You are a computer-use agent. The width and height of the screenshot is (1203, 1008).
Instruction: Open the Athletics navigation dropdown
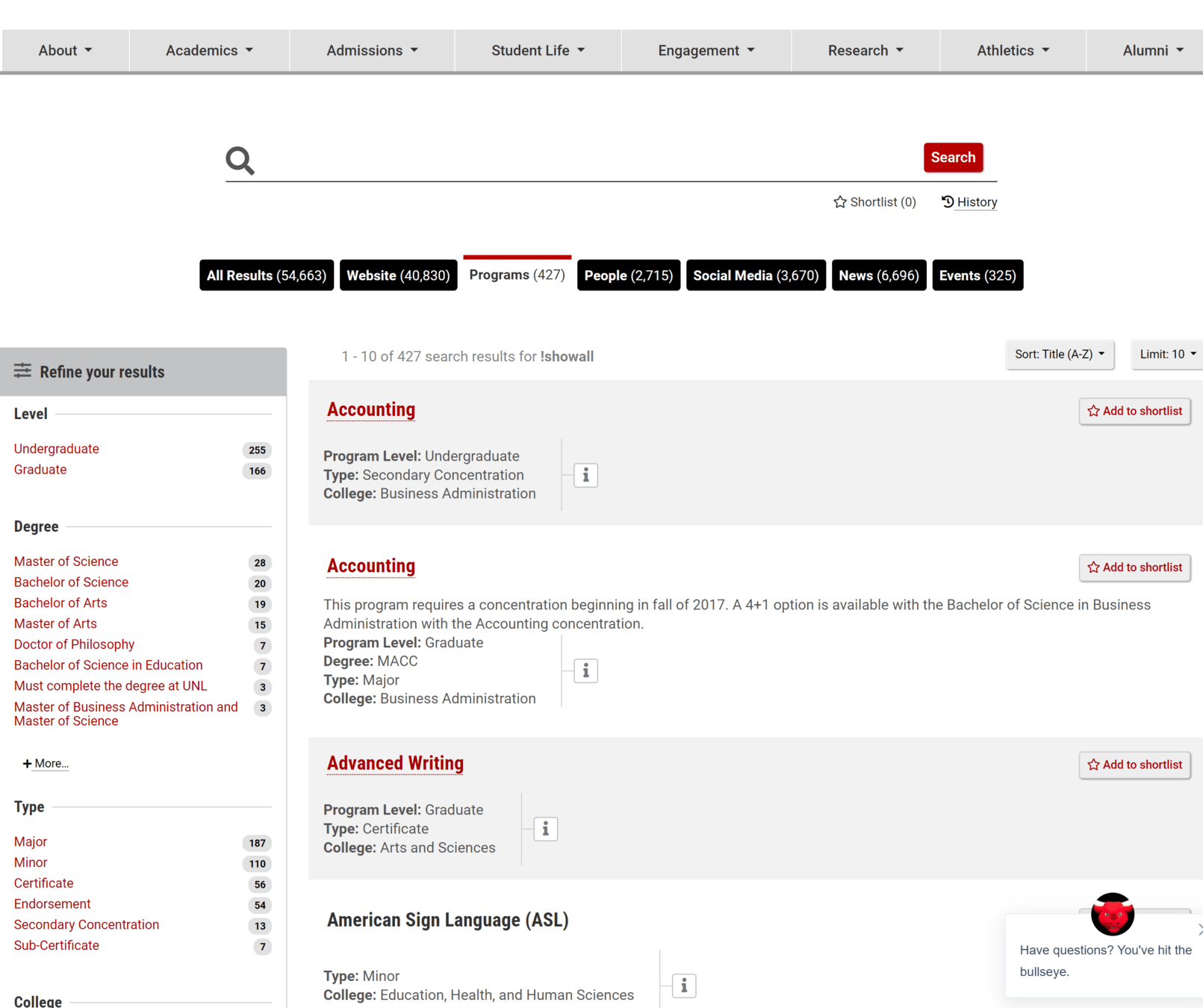click(1013, 50)
